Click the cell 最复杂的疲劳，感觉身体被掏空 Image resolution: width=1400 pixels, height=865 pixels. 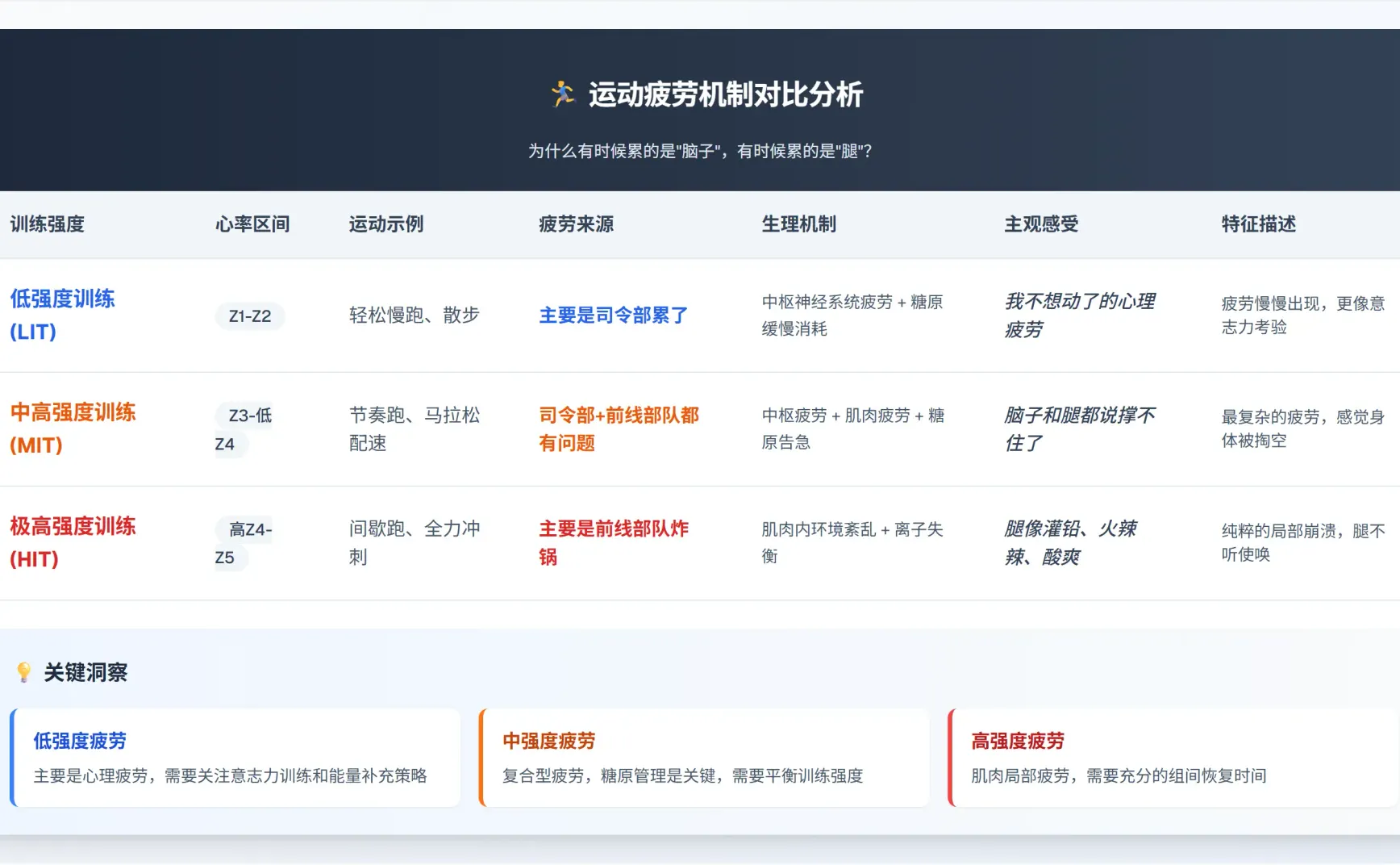(1303, 429)
